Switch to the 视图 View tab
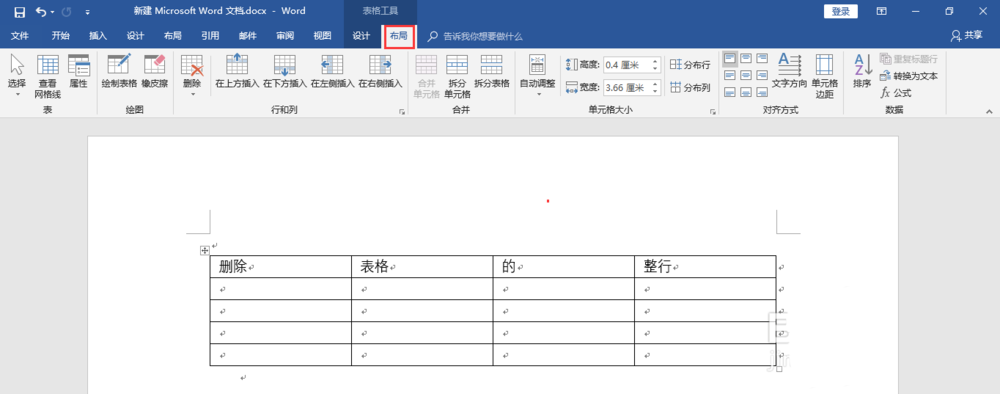 (x=322, y=36)
